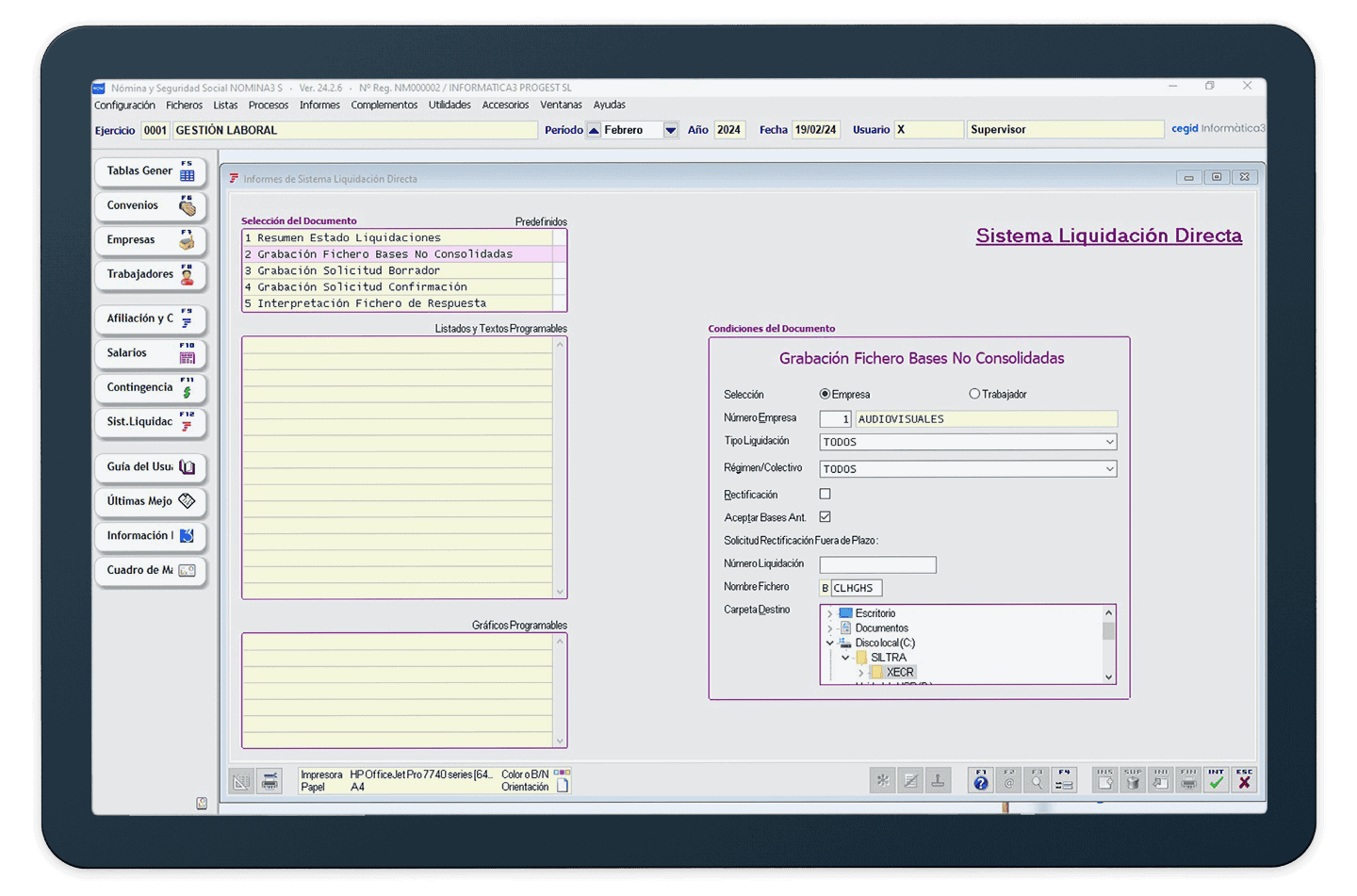This screenshot has width=1357, height=896.
Task: Select Grabación Solicitud Borrador document
Action: pos(349,270)
